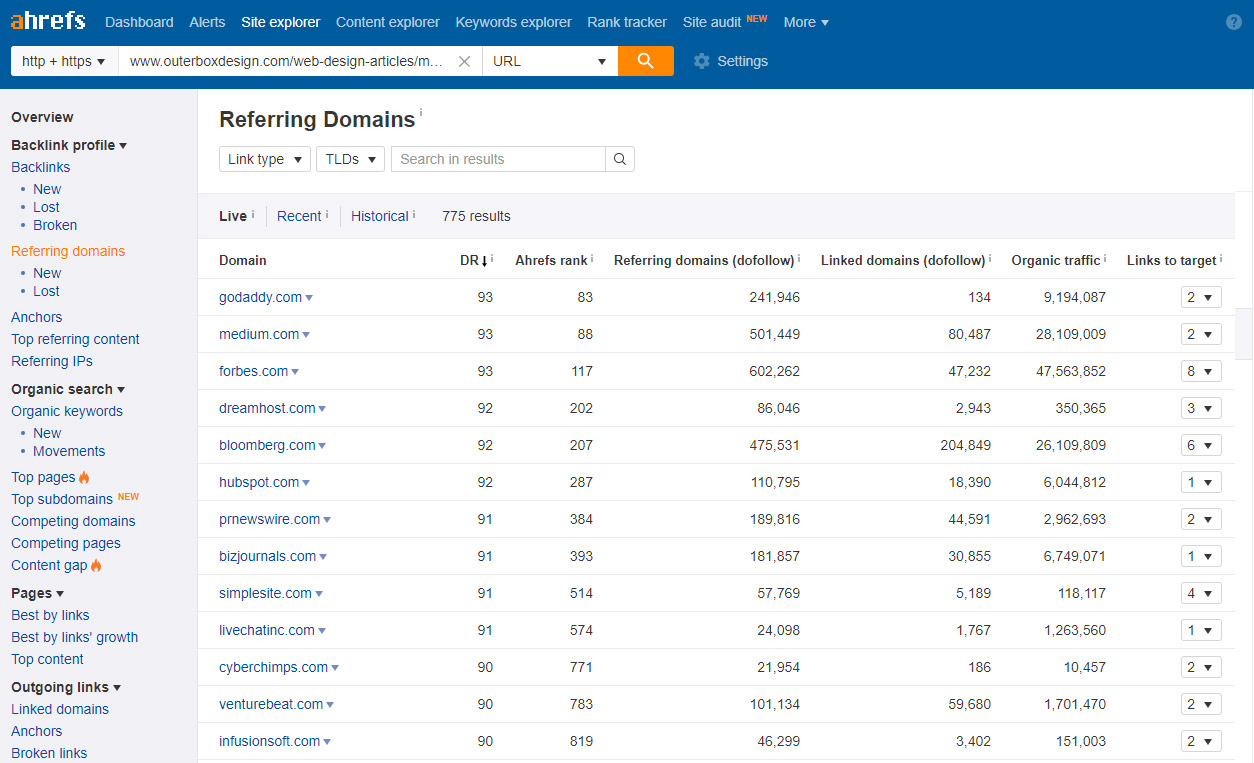Click the info icon next to Live
This screenshot has height=763, width=1254.
(253, 213)
